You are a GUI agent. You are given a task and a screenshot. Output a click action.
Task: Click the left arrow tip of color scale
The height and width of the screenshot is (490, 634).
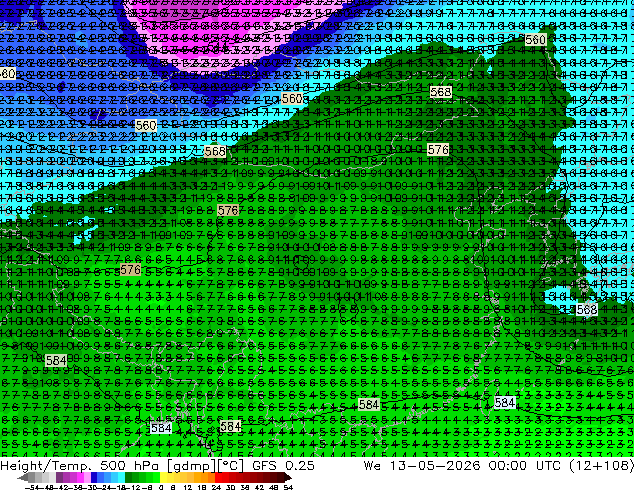(19, 478)
